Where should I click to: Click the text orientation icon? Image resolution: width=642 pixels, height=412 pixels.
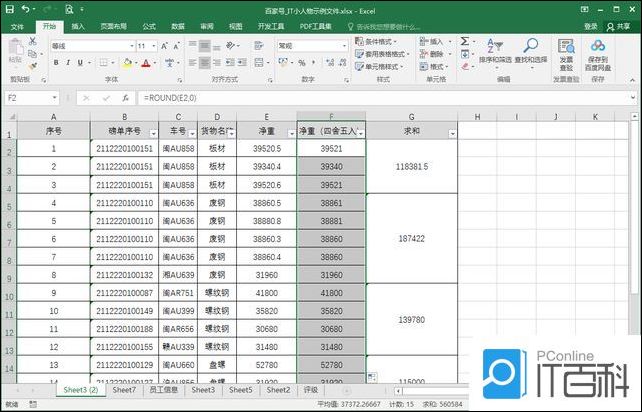(x=231, y=45)
